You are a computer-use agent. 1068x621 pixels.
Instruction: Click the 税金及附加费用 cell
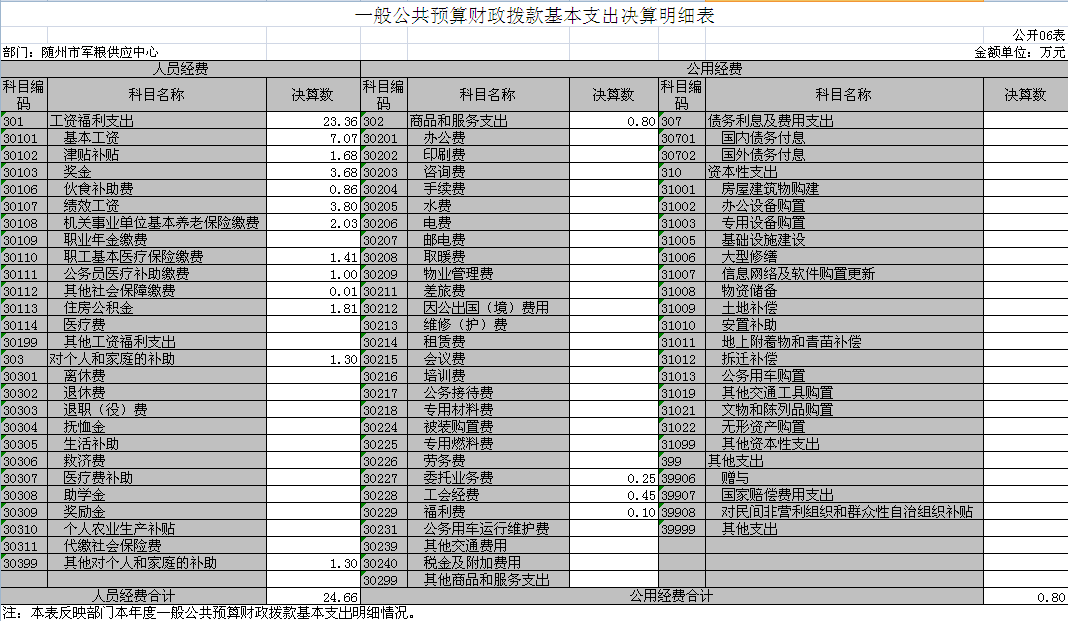click(x=488, y=564)
